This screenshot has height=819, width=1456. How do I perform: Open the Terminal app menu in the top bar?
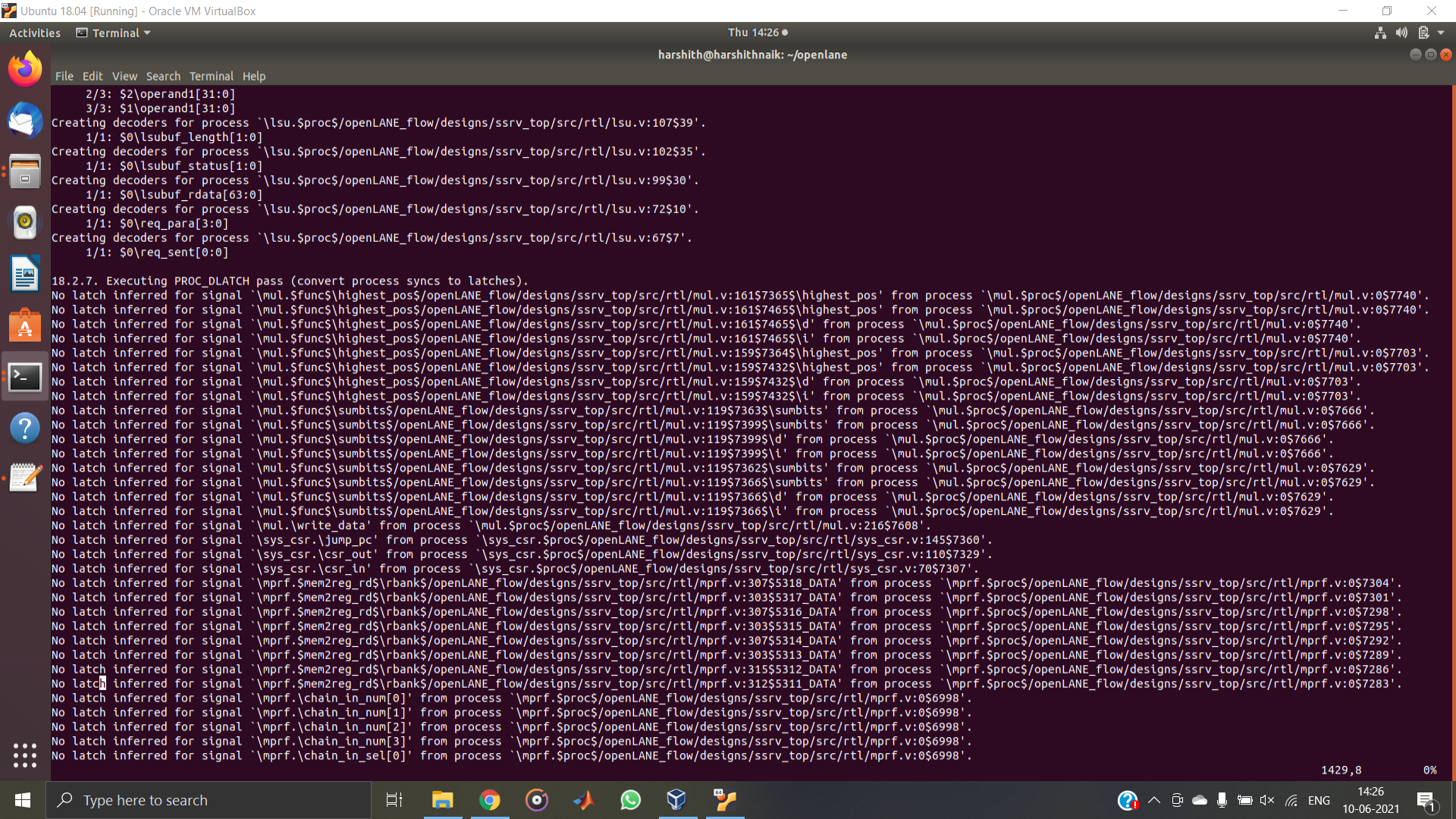point(114,33)
